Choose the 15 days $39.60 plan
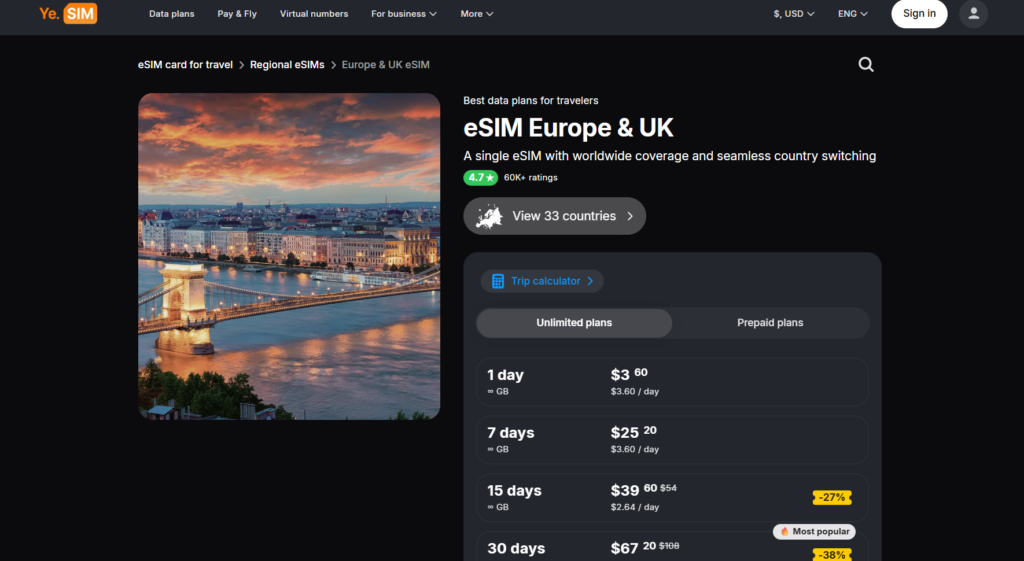The width and height of the screenshot is (1024, 561). tap(672, 498)
